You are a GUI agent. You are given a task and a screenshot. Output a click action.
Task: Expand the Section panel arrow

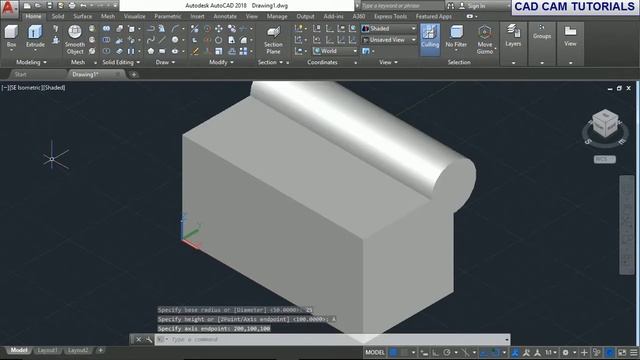[281, 62]
